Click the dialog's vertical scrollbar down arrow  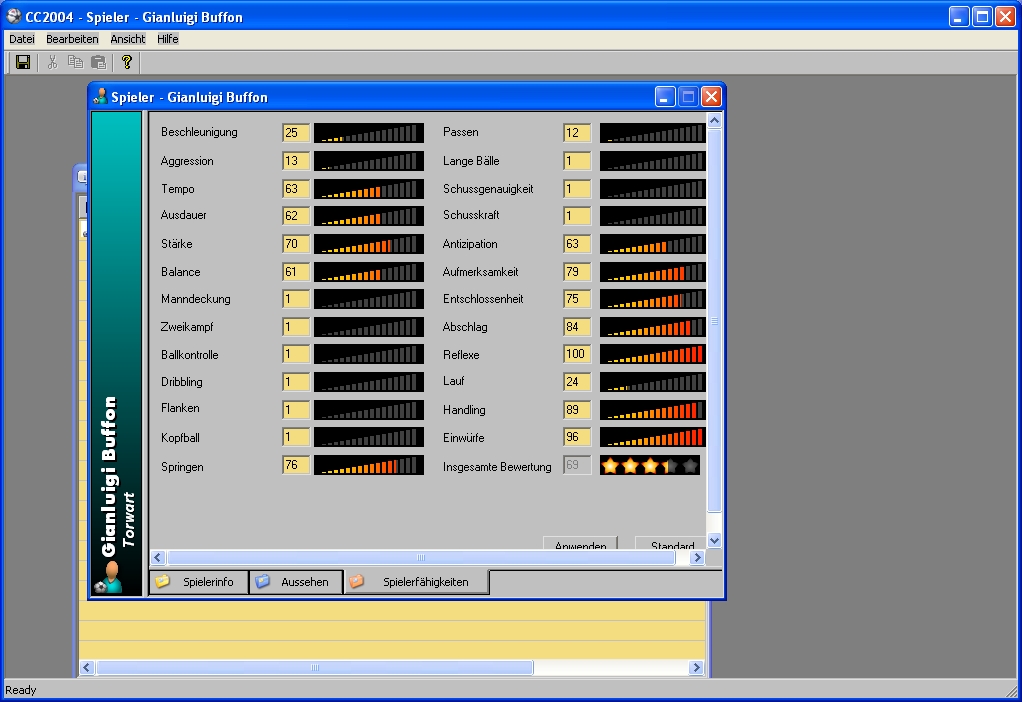pyautogui.click(x=714, y=540)
